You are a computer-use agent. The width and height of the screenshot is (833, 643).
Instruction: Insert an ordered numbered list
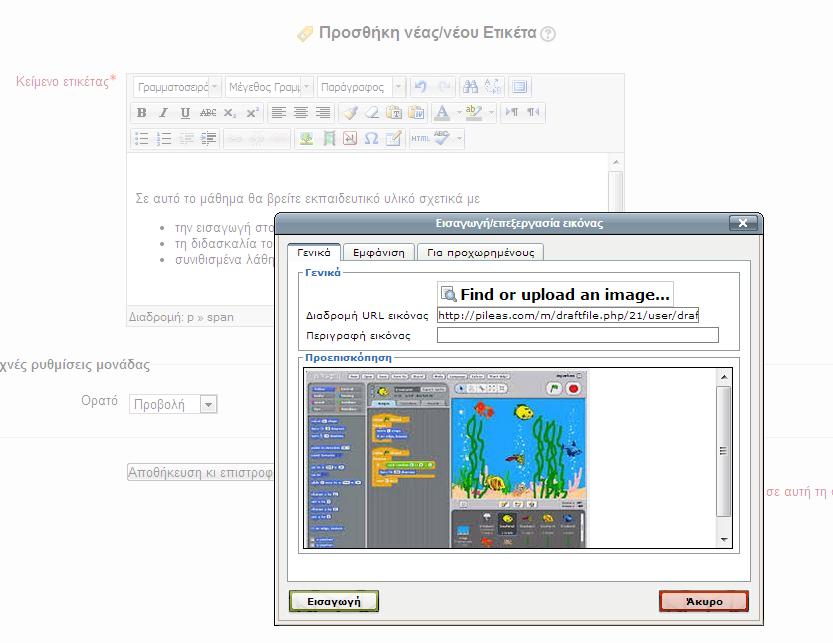164,139
